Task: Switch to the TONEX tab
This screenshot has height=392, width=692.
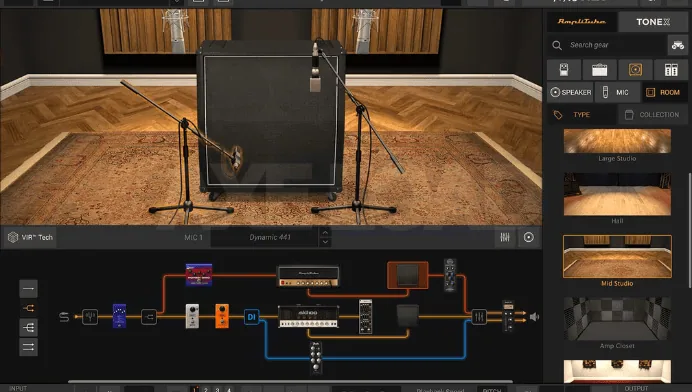Action: pyautogui.click(x=653, y=22)
